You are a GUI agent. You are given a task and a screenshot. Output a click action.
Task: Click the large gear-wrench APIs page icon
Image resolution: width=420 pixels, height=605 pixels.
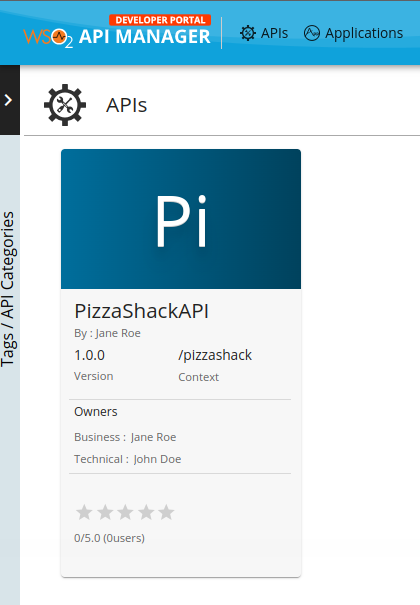[65, 105]
